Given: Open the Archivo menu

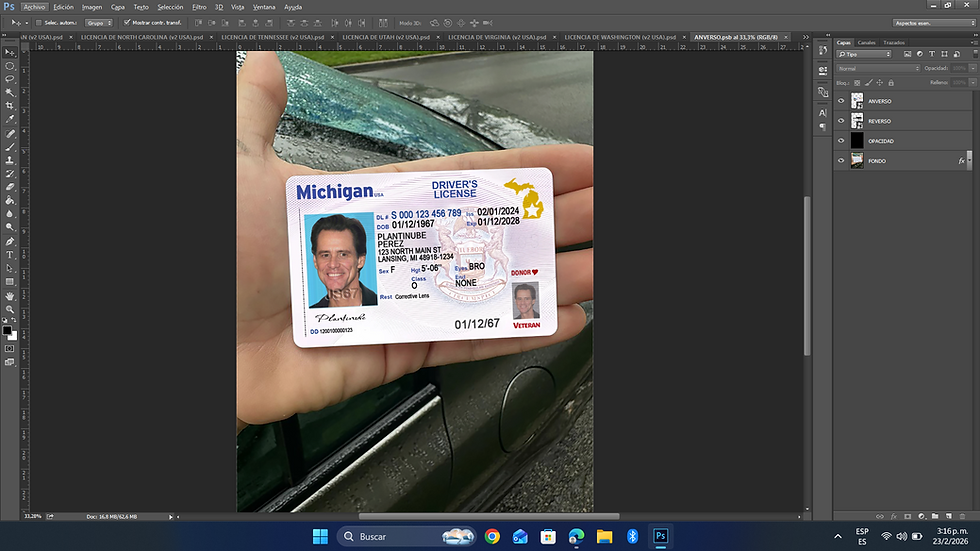Looking at the screenshot, I should click(x=34, y=7).
